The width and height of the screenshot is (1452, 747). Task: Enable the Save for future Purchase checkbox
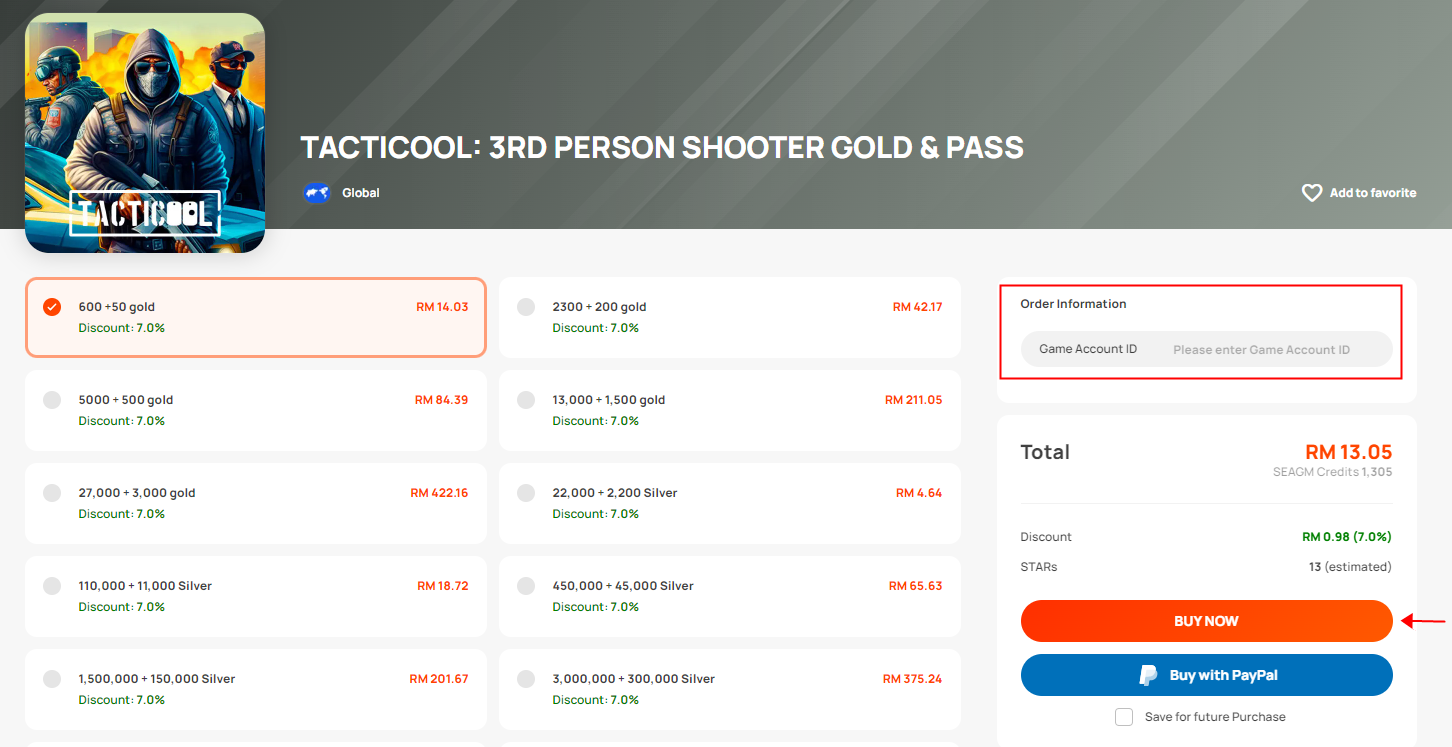tap(1124, 717)
